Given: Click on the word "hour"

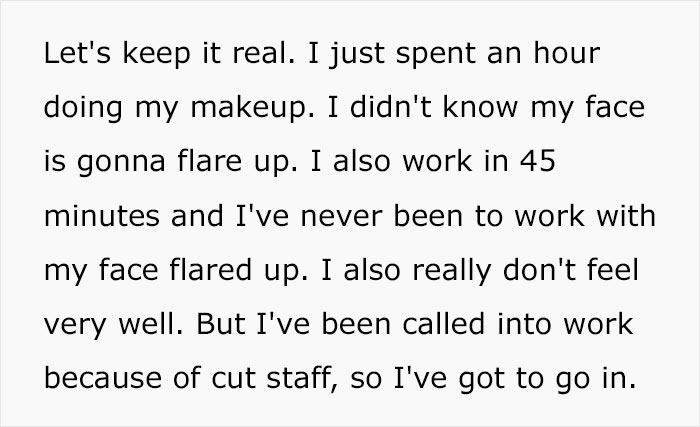Looking at the screenshot, I should click(x=573, y=51).
